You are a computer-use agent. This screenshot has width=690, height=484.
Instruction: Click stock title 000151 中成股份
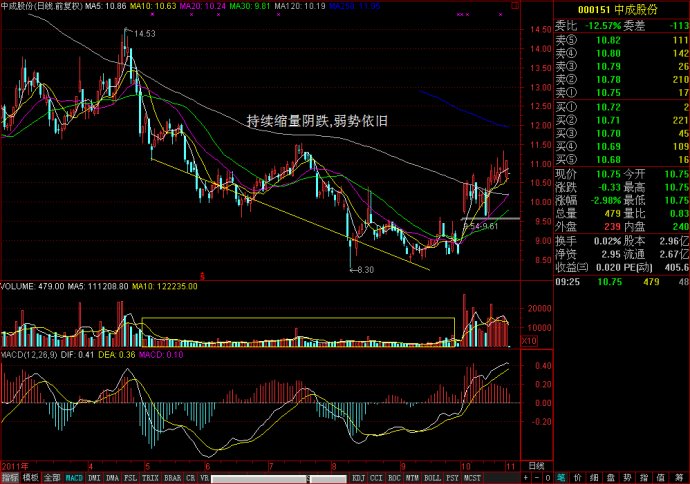[x=617, y=9]
